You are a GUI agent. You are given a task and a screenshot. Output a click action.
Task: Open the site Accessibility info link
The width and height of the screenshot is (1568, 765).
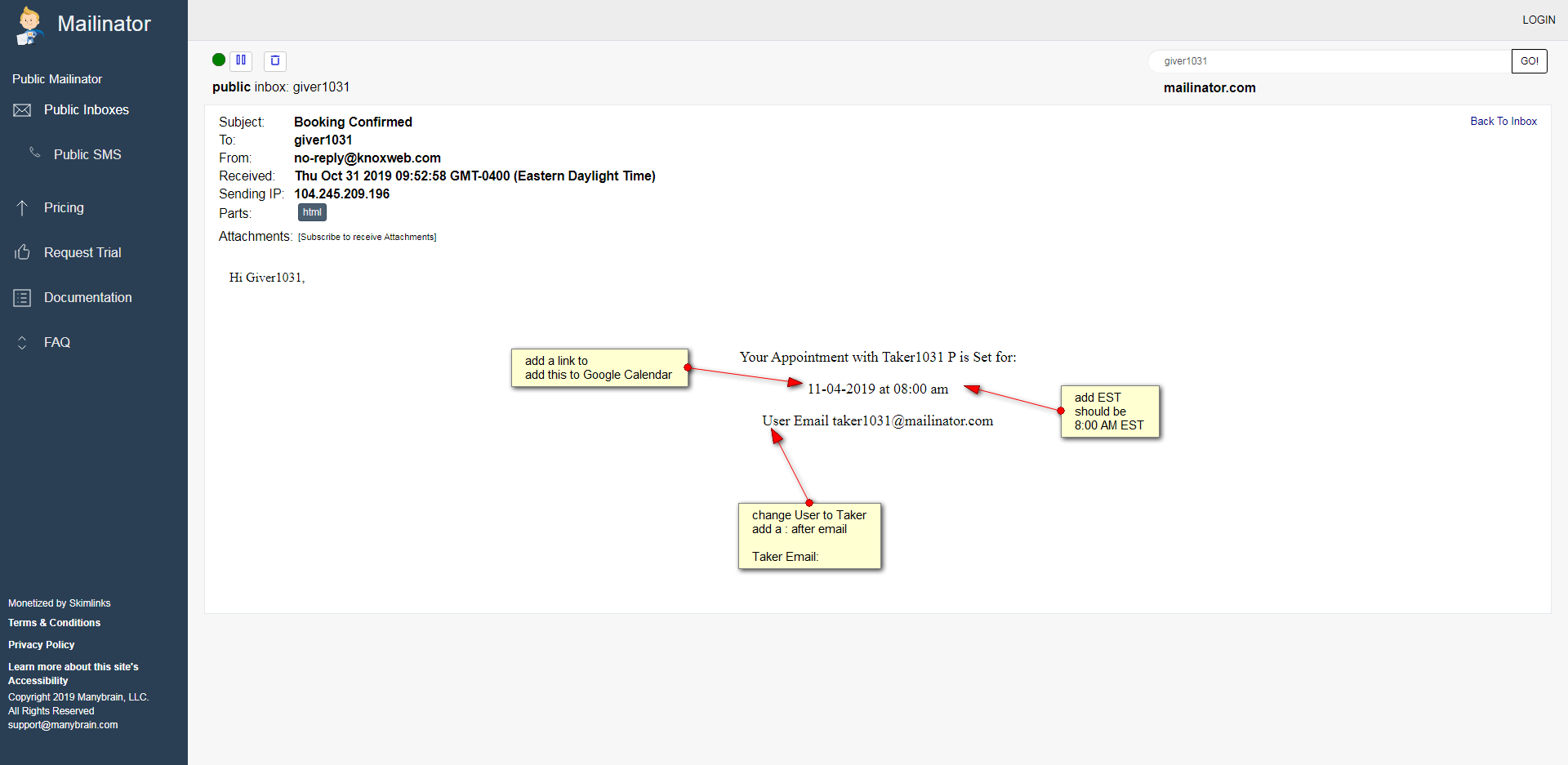[73, 674]
